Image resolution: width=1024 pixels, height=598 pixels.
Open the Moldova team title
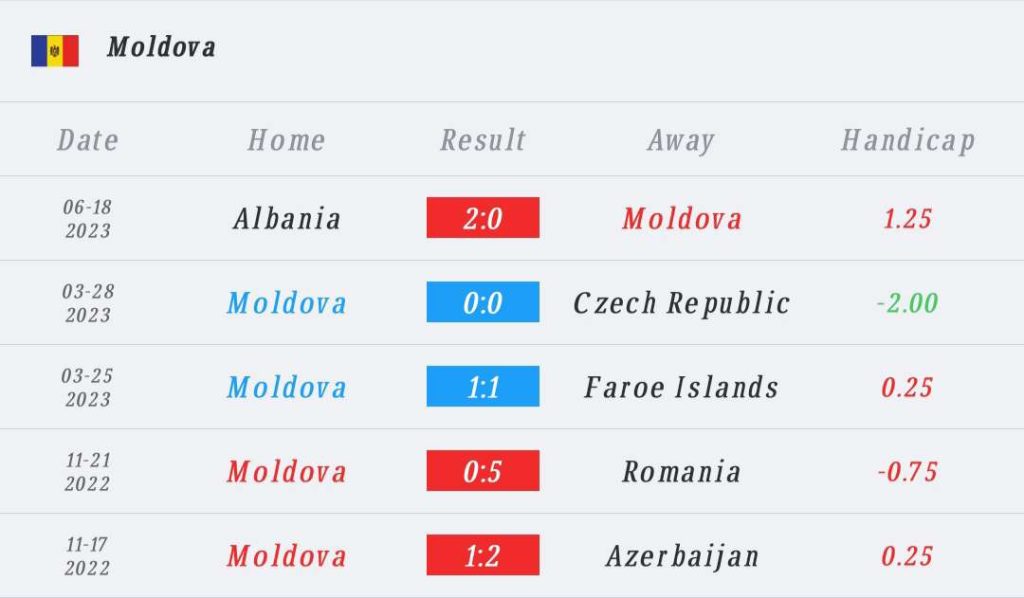(x=161, y=48)
